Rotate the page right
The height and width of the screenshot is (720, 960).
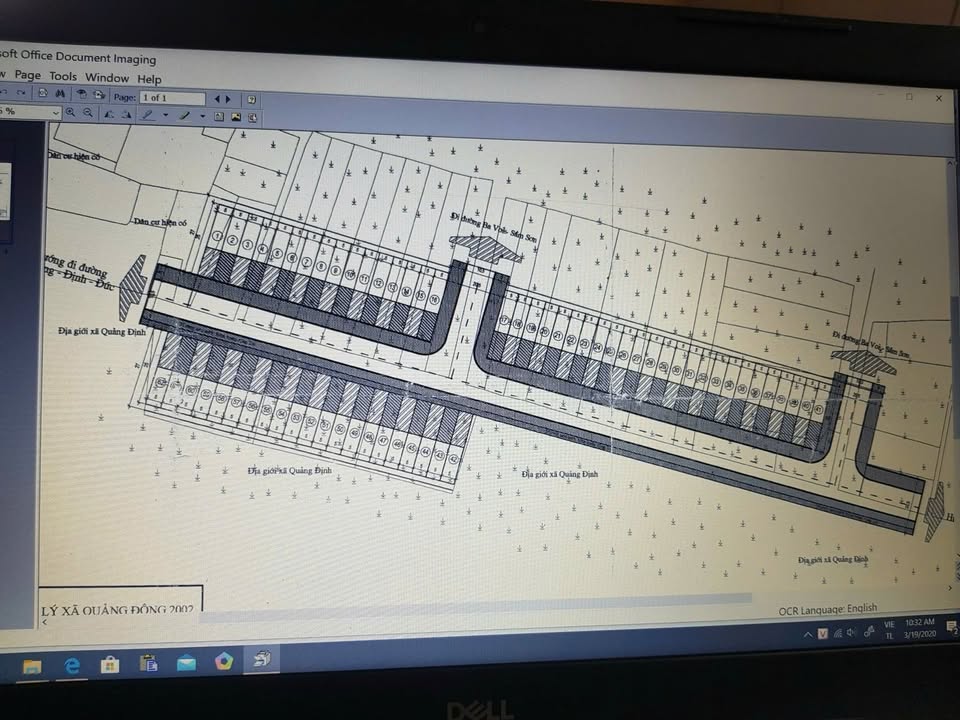click(126, 115)
